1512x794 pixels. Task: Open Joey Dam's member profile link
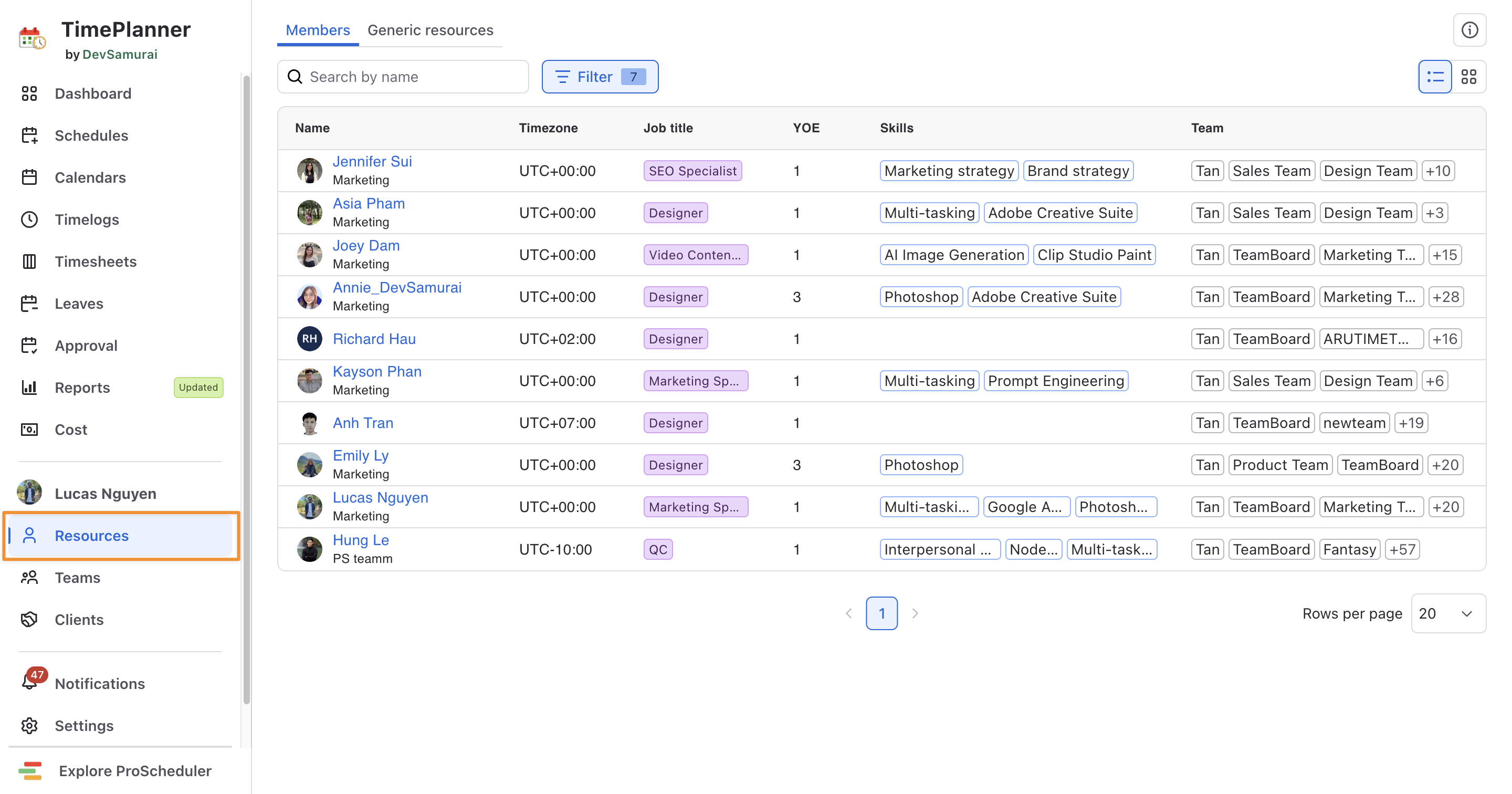[366, 245]
